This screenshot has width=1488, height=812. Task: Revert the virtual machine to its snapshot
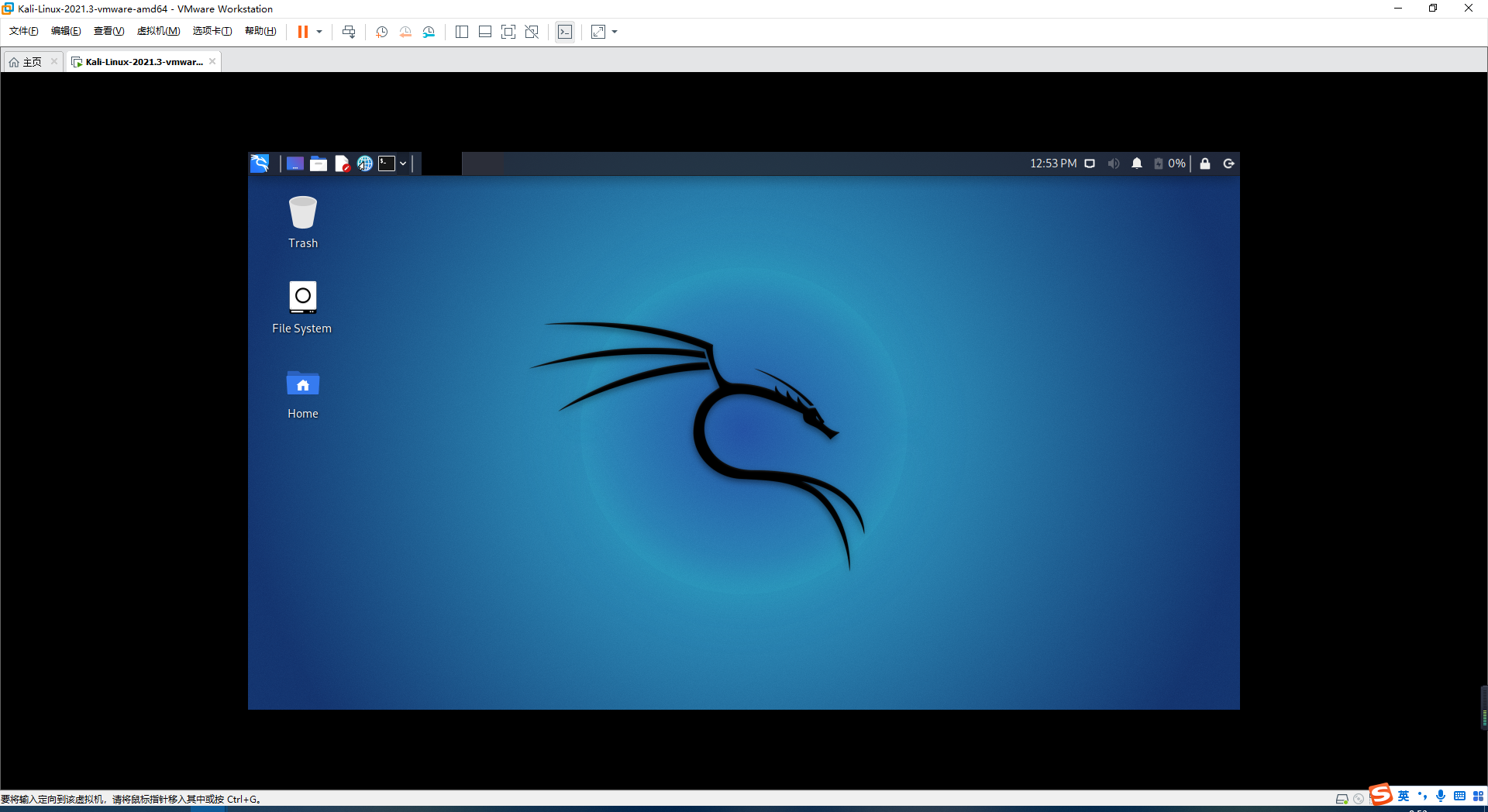405,32
